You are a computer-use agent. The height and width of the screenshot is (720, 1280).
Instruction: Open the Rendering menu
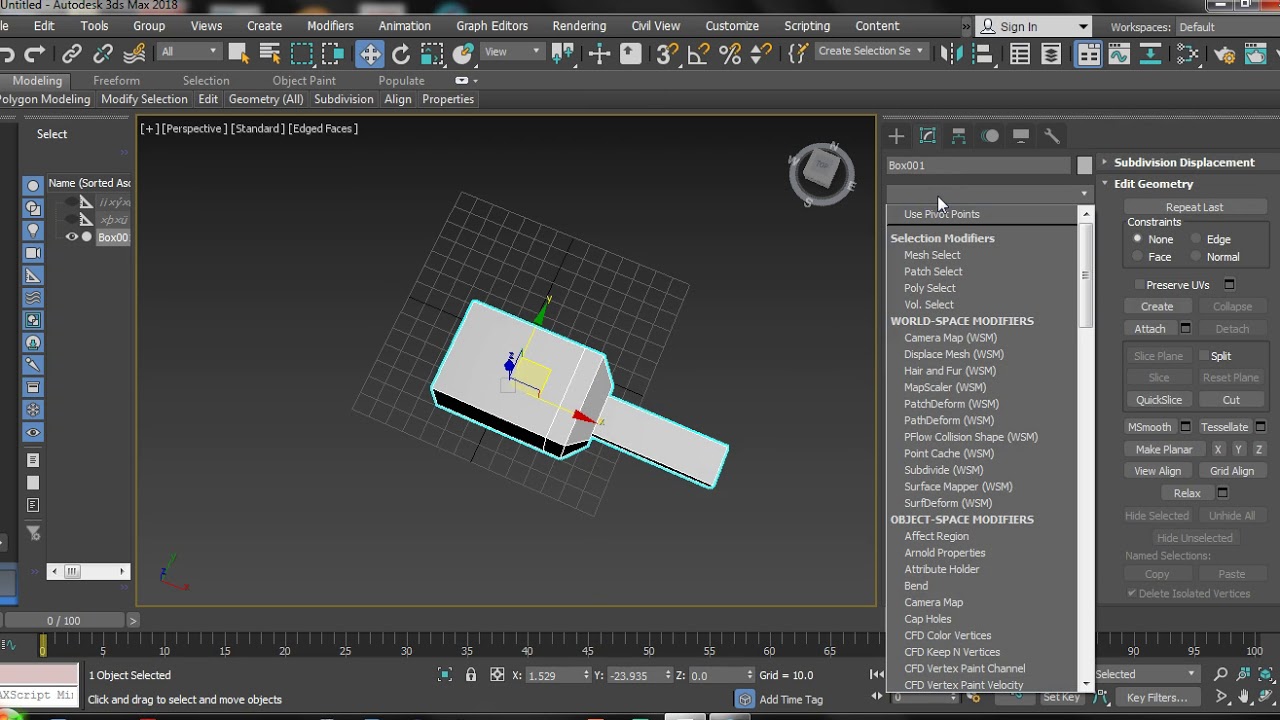pos(579,26)
